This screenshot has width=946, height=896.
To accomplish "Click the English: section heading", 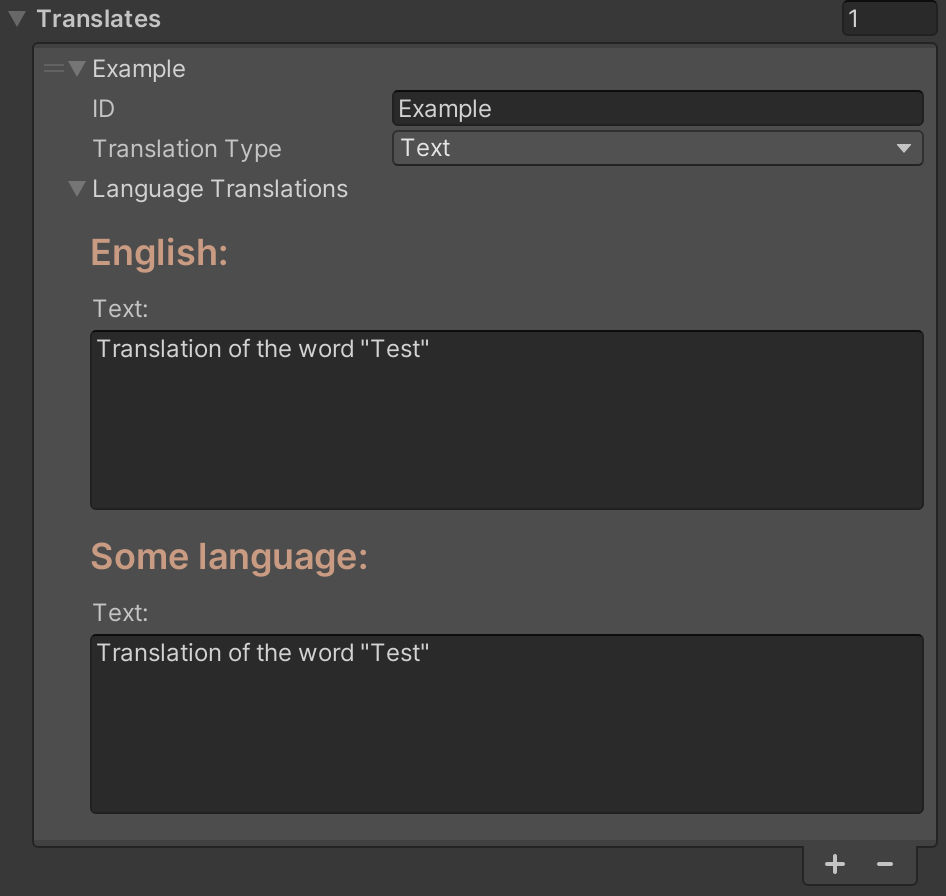I will 160,253.
